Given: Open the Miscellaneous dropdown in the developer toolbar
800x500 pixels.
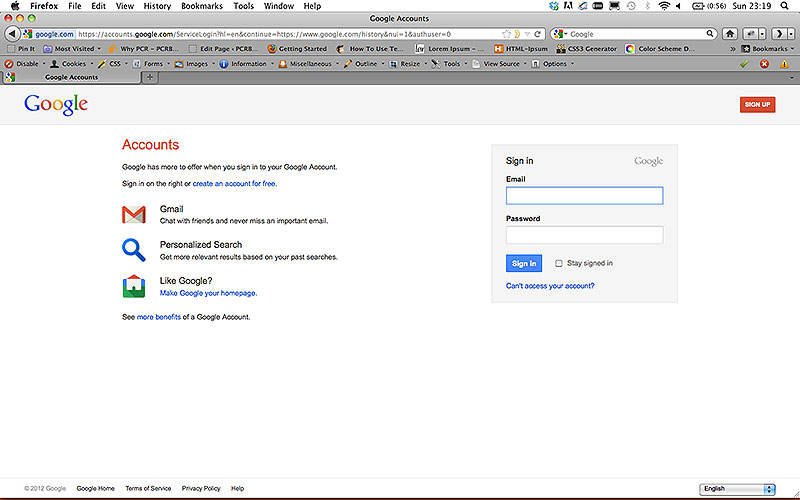Looking at the screenshot, I should [x=309, y=64].
